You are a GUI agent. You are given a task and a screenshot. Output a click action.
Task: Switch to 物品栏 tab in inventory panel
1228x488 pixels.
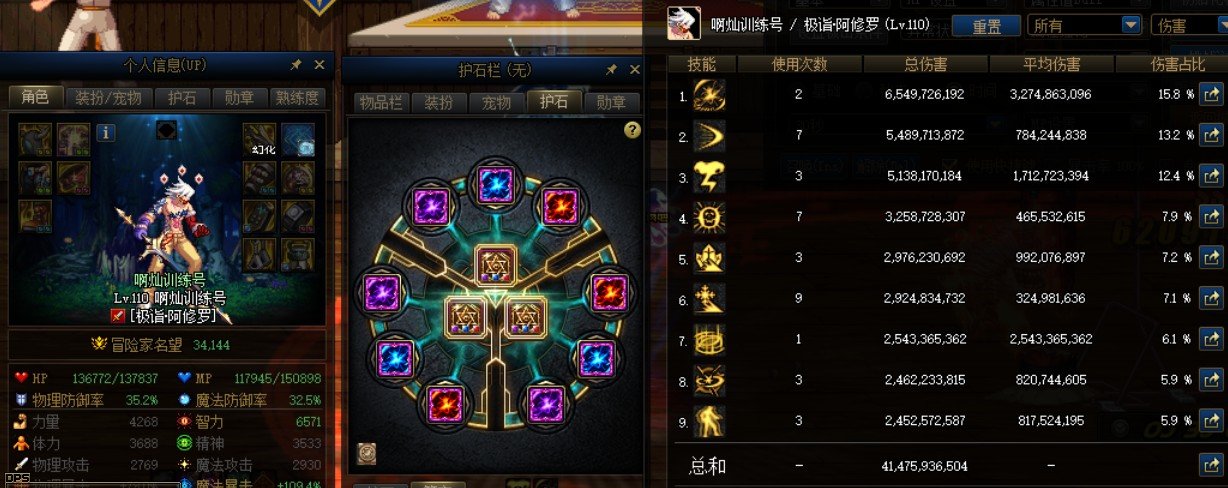pyautogui.click(x=380, y=102)
